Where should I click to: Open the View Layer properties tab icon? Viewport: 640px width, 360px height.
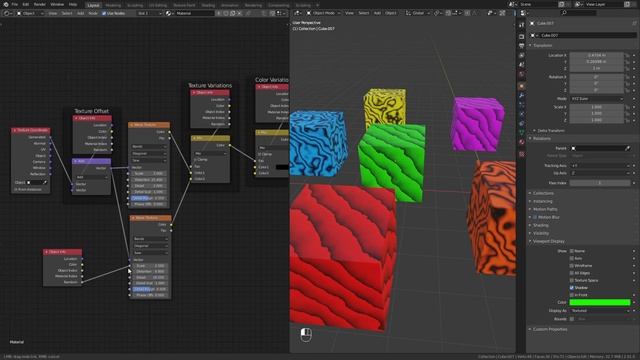point(521,55)
